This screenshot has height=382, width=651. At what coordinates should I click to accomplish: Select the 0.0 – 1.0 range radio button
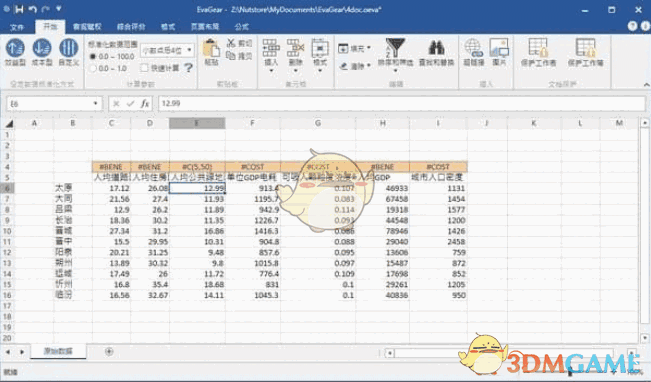93,68
